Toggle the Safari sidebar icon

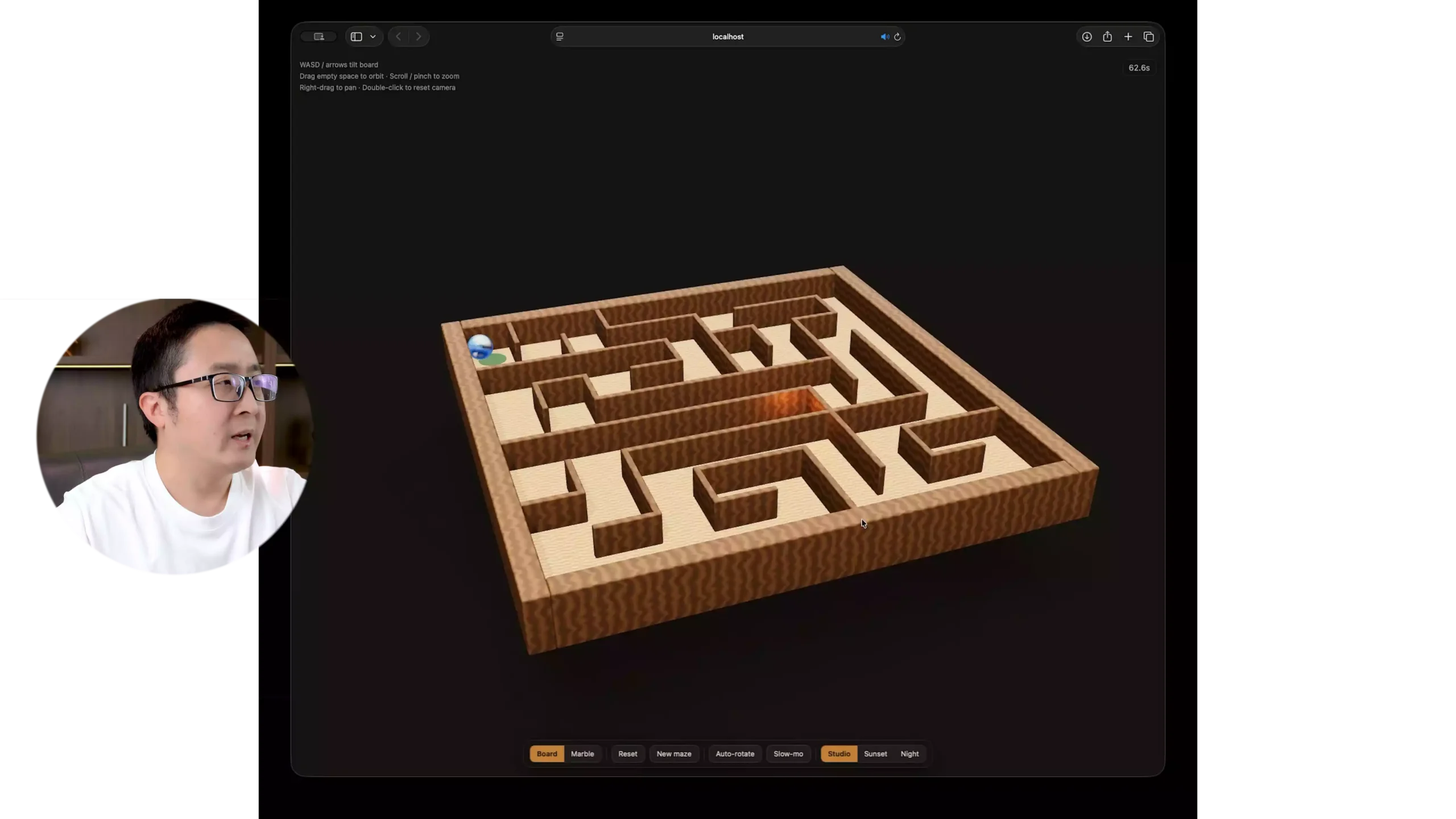[356, 36]
